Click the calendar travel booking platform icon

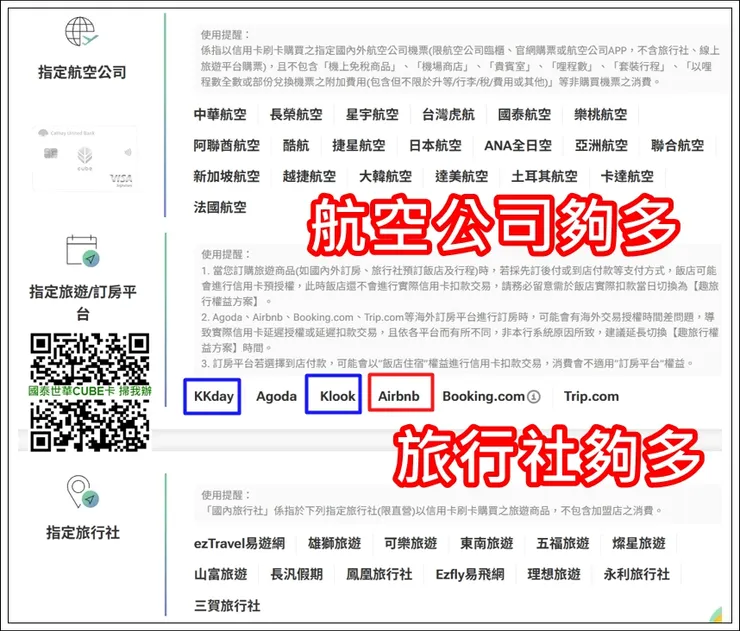pos(83,251)
